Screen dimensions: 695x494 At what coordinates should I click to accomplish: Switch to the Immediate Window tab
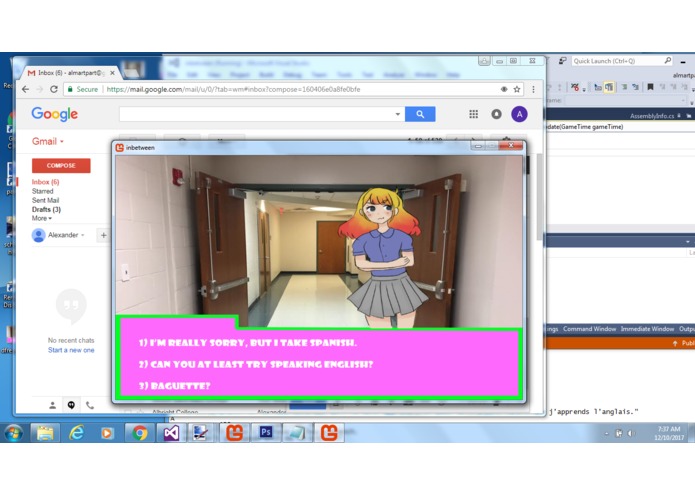(647, 329)
